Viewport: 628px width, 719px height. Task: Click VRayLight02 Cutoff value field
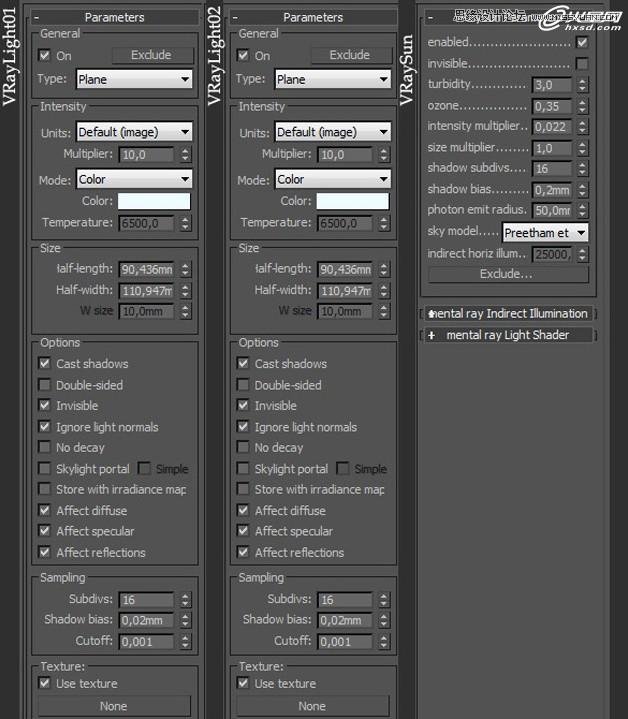345,642
